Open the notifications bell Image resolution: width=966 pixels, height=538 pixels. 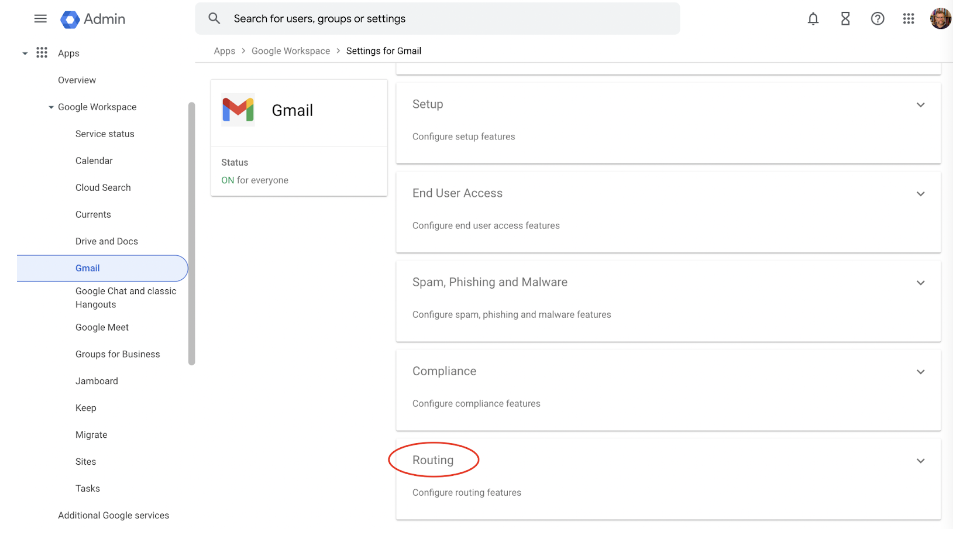coord(813,19)
